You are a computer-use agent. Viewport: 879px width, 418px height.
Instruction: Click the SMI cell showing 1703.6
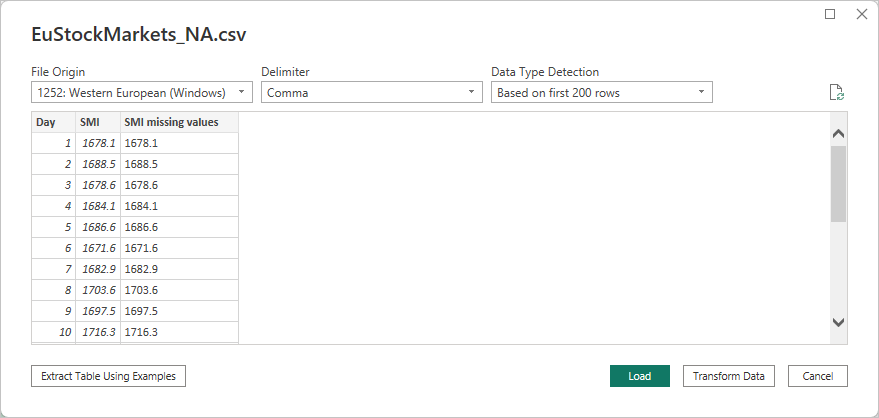coord(98,290)
